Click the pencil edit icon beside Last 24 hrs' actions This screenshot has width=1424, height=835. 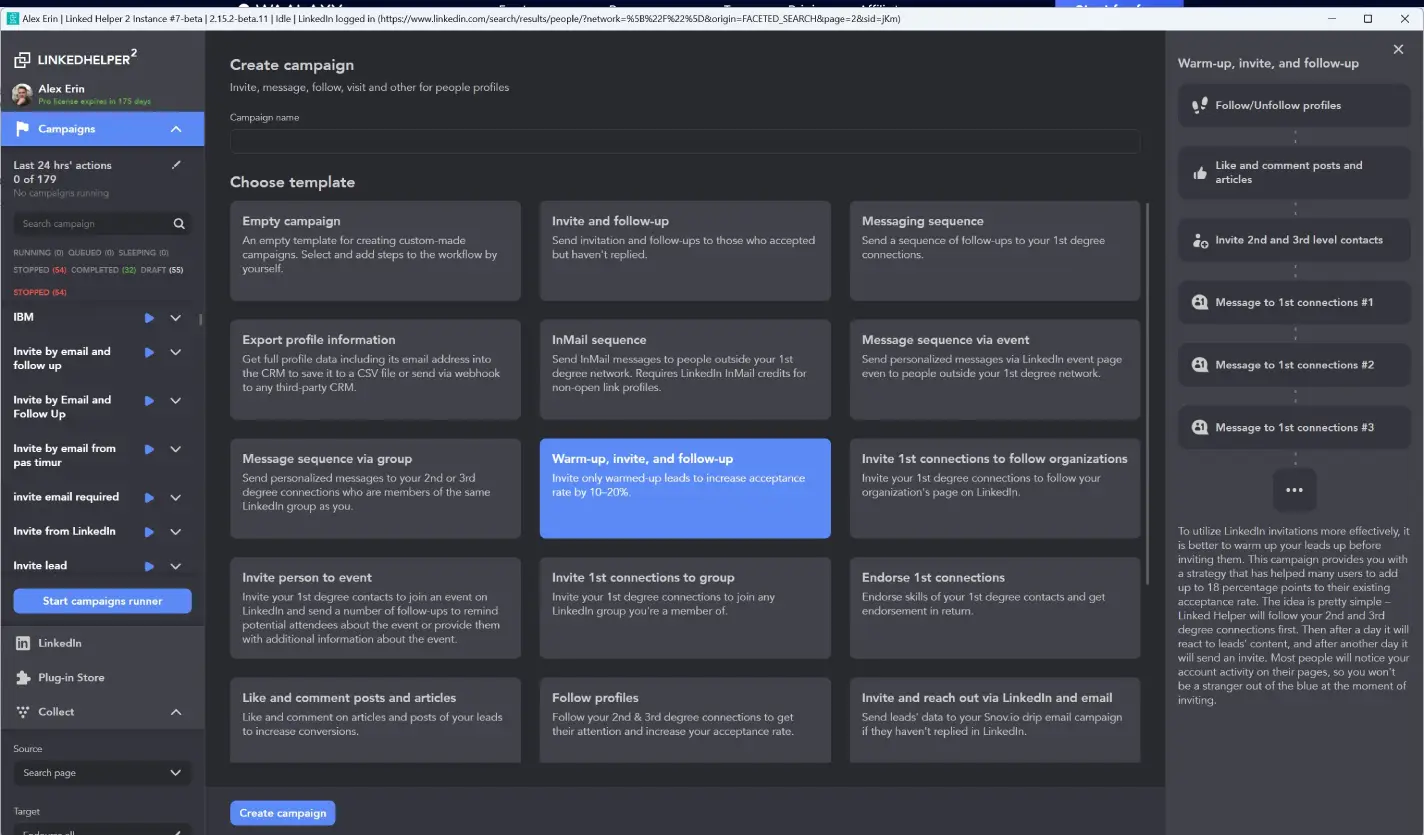[177, 165]
